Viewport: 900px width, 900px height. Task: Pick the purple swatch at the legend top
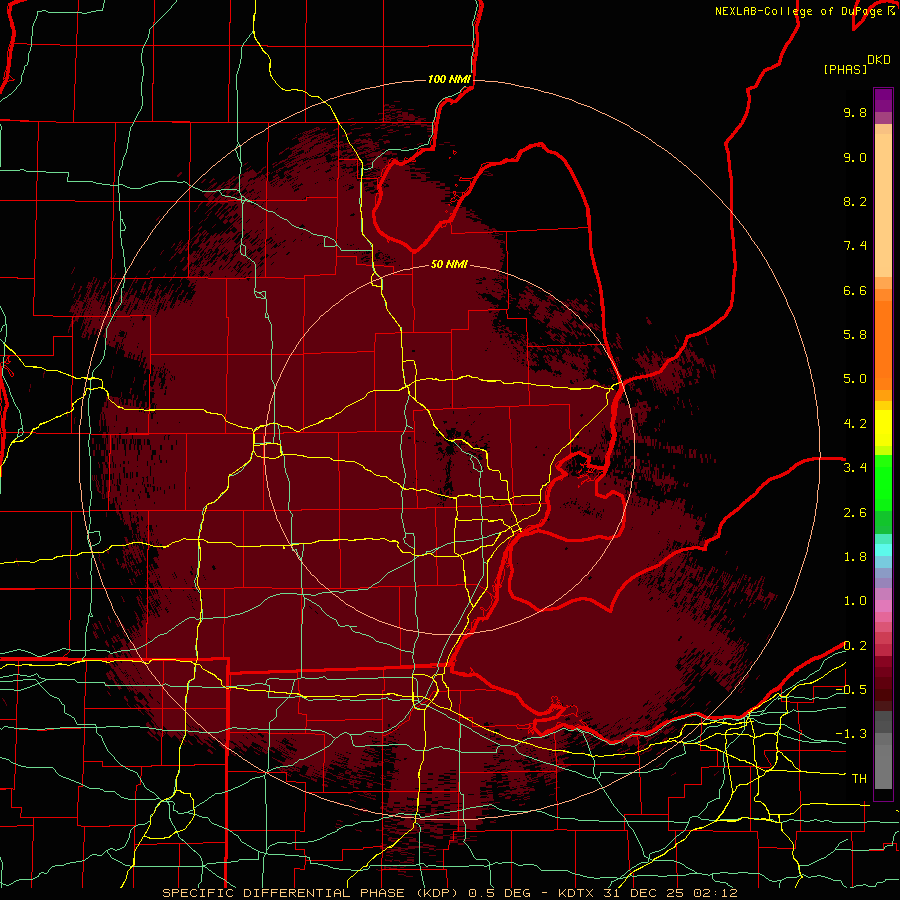(883, 100)
